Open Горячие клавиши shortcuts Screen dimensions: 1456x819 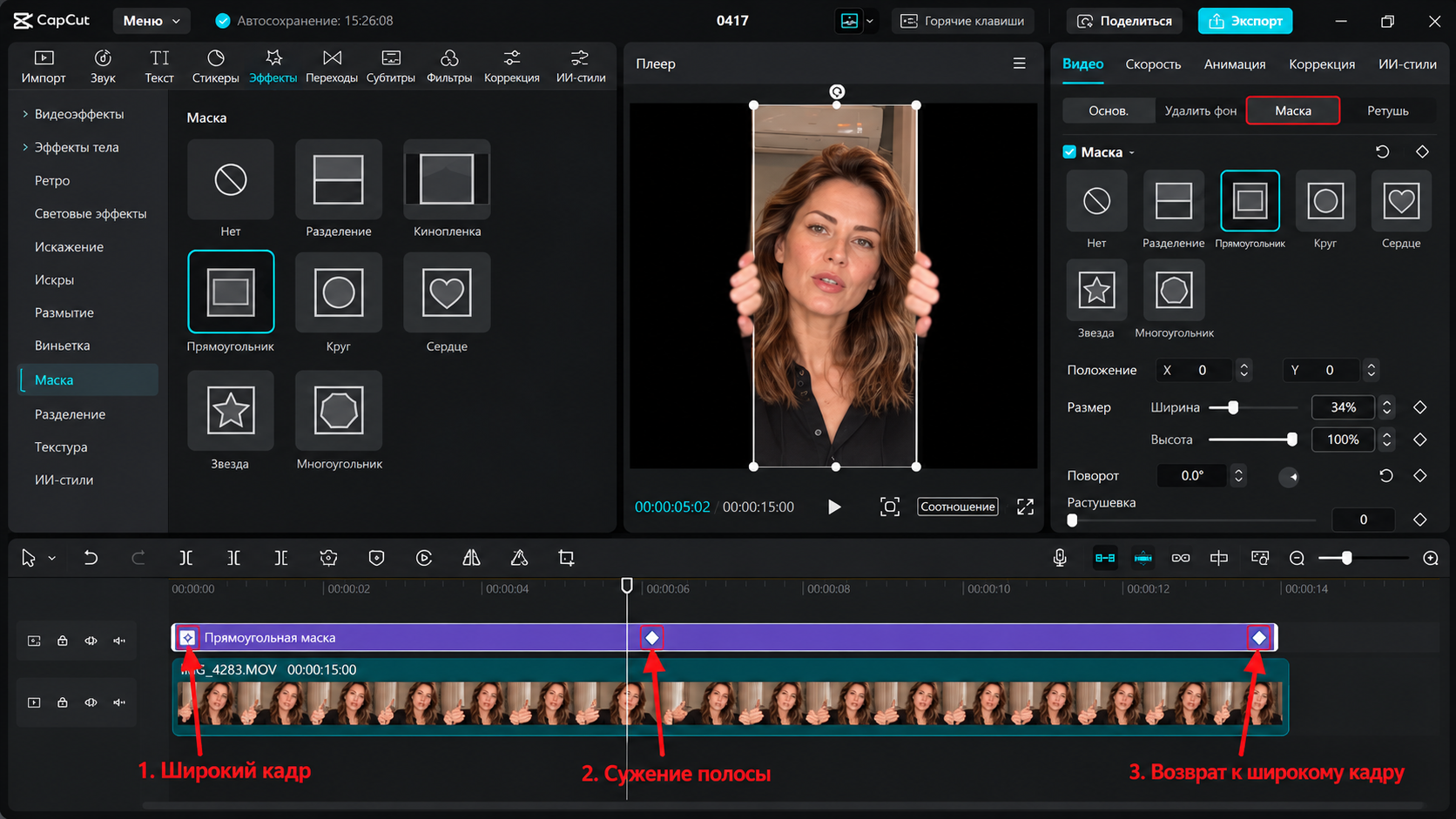tap(962, 21)
